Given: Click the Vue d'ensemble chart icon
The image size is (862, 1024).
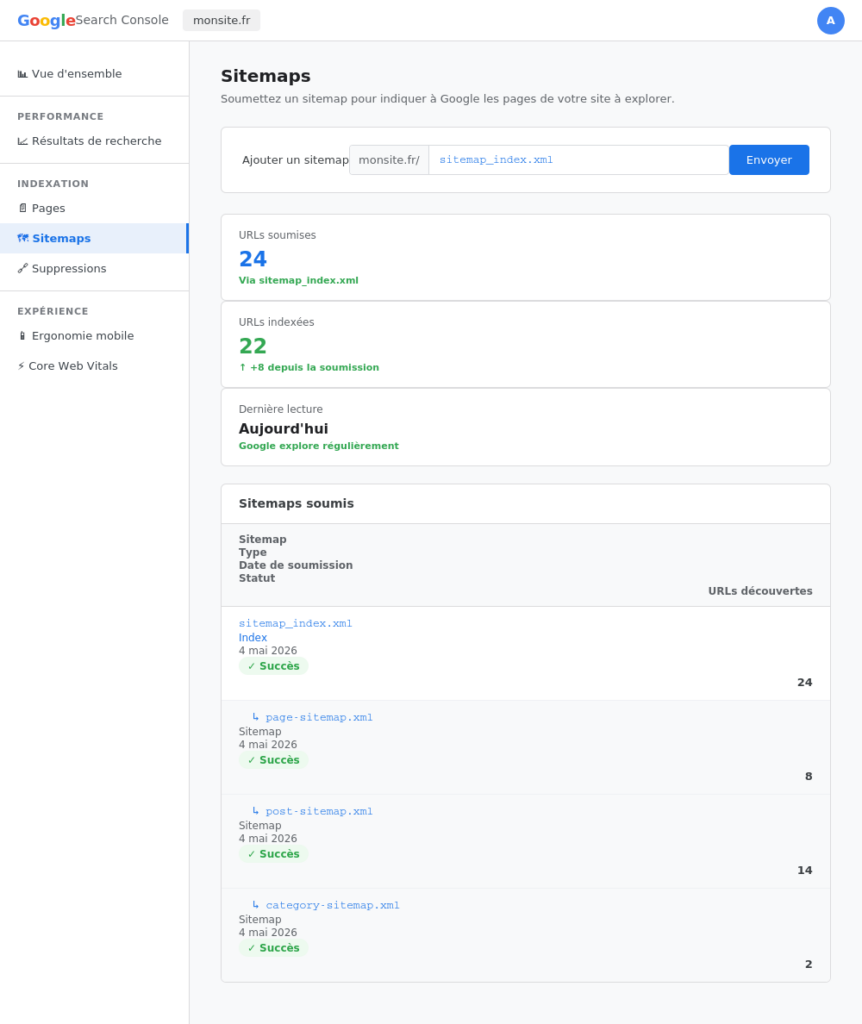Looking at the screenshot, I should pos(22,74).
